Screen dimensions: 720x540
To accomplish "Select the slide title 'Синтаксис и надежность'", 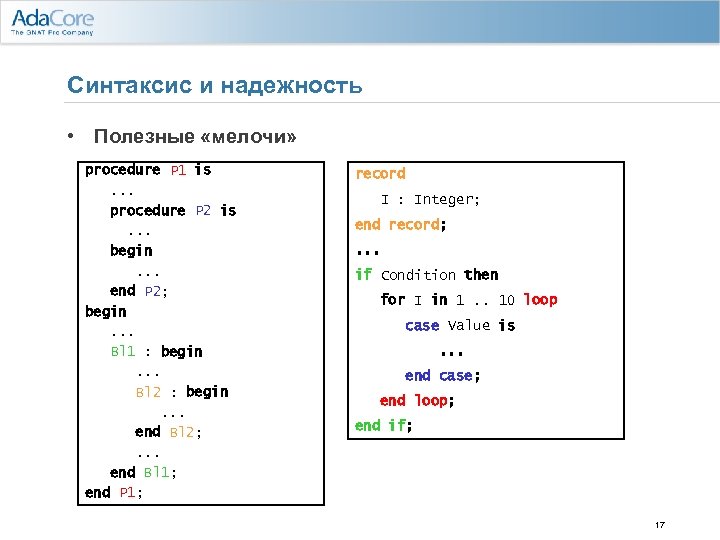I will point(214,85).
